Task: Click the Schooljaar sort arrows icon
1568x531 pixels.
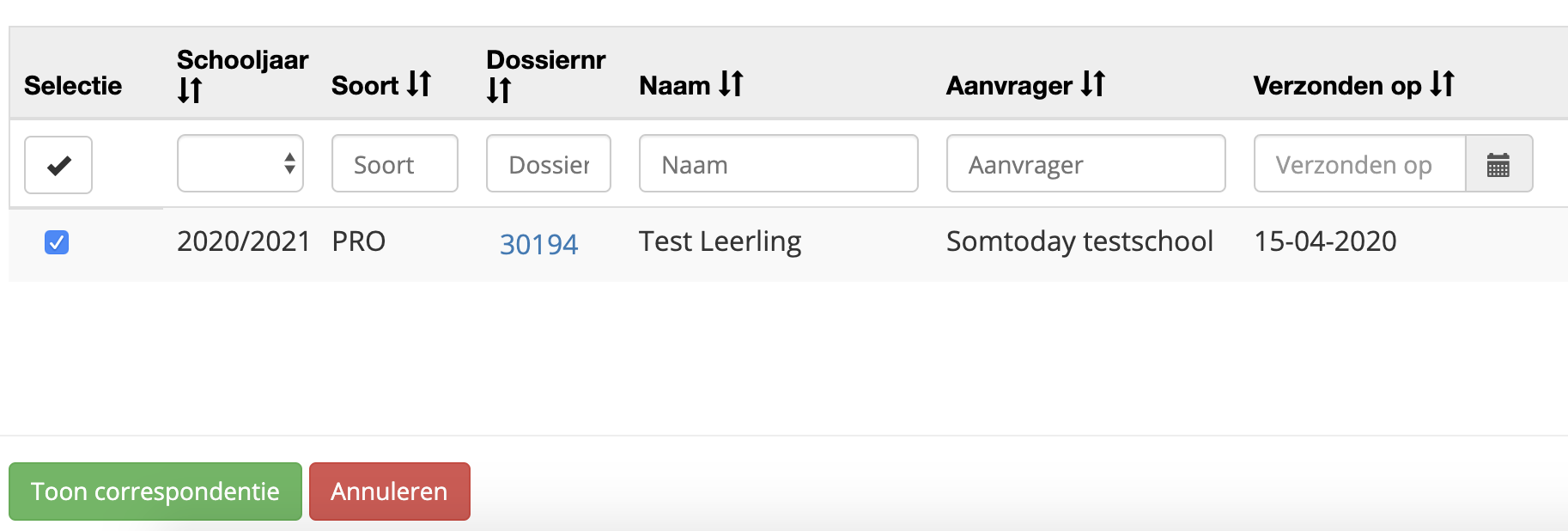Action: point(190,90)
